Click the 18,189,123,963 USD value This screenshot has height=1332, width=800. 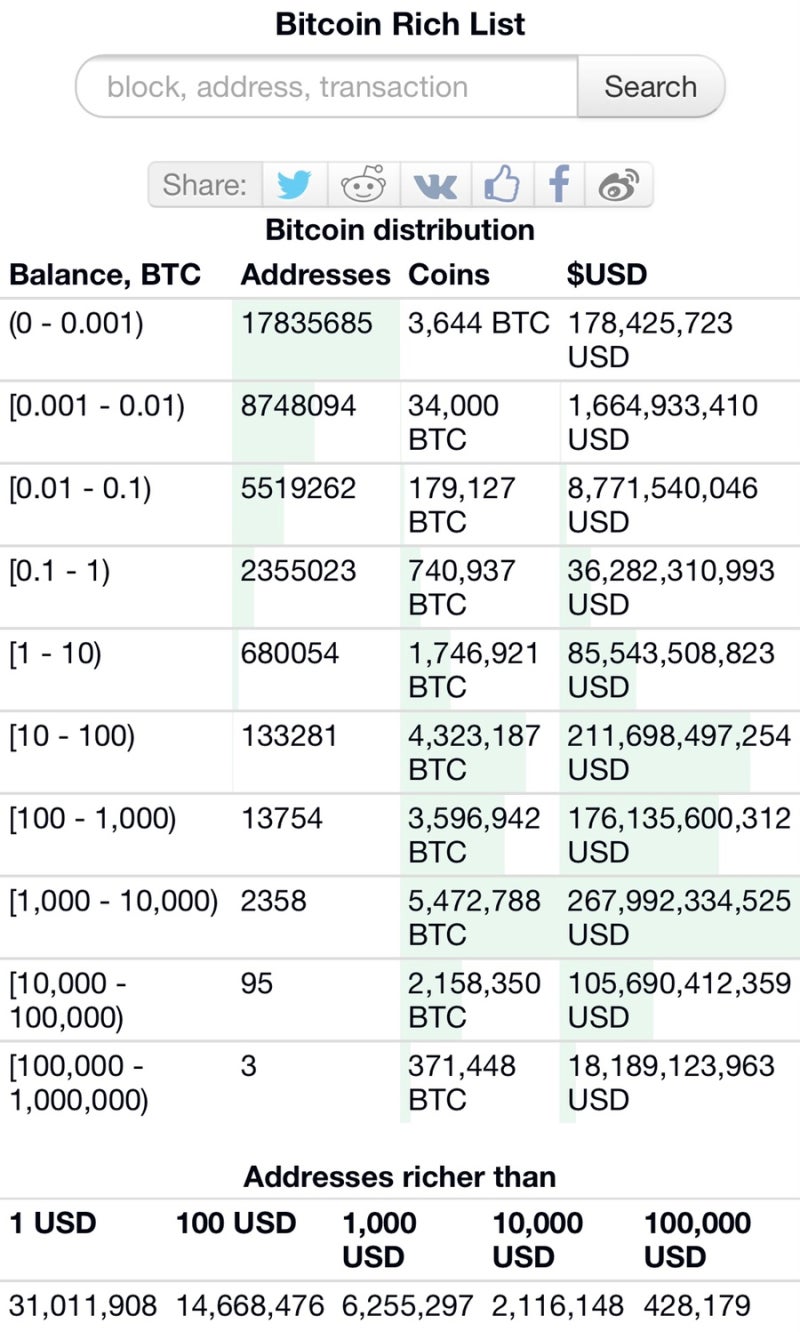tap(671, 1082)
